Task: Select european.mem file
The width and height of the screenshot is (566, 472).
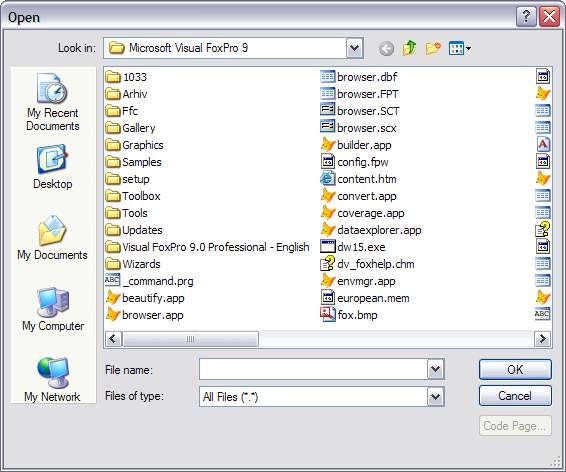Action: (365, 298)
